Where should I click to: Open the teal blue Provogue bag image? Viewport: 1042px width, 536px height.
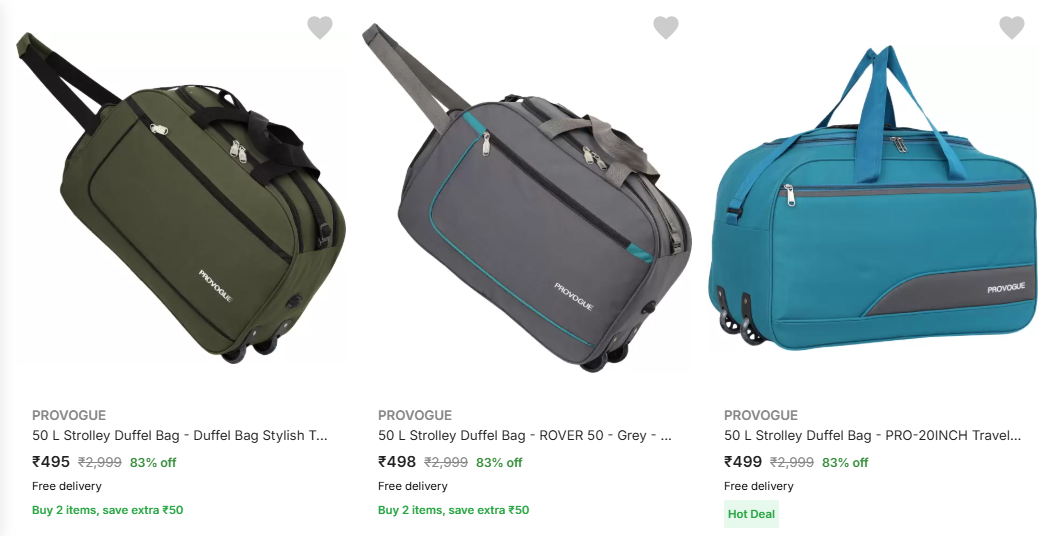pos(872,197)
